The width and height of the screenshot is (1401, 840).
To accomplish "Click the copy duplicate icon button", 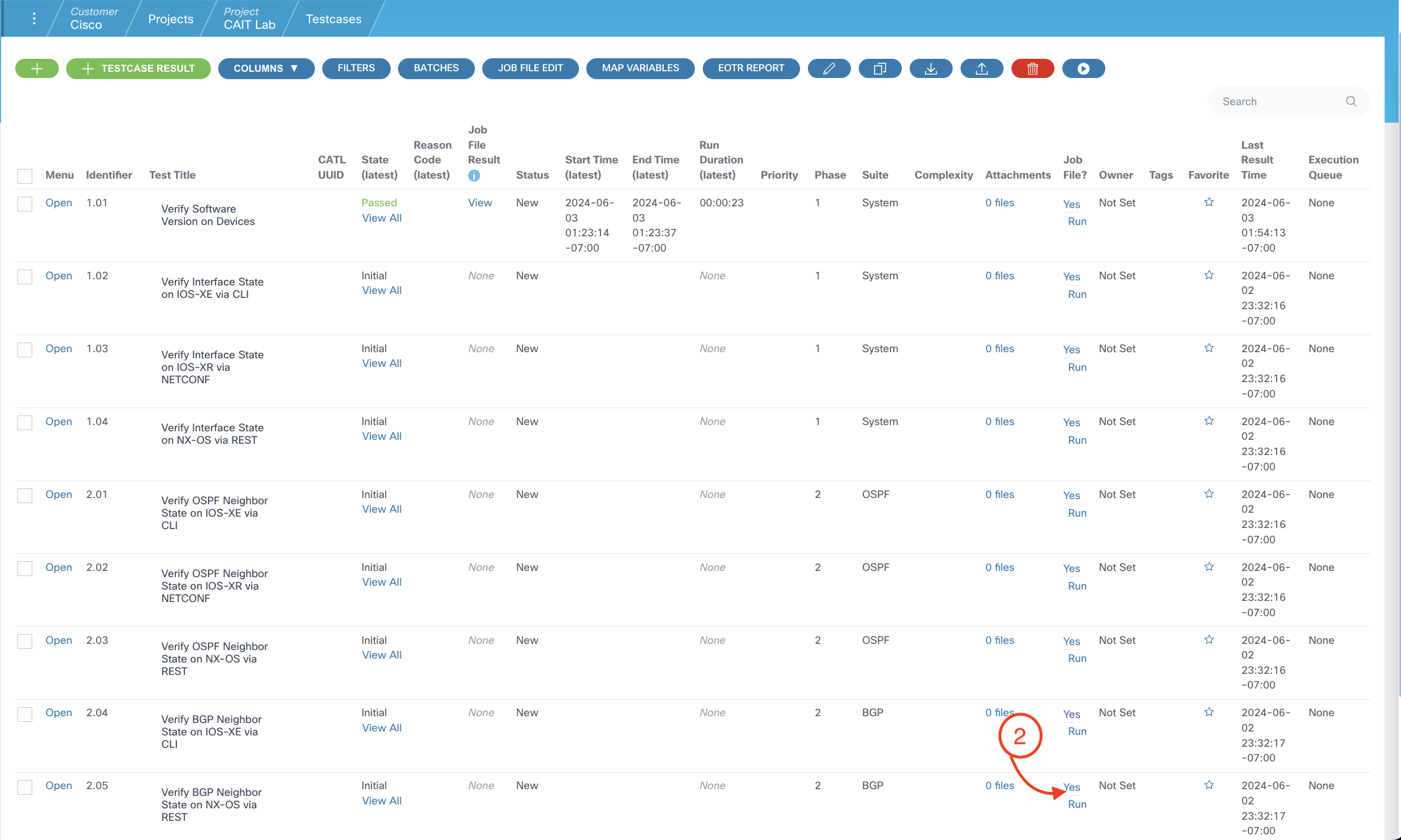I will 880,68.
